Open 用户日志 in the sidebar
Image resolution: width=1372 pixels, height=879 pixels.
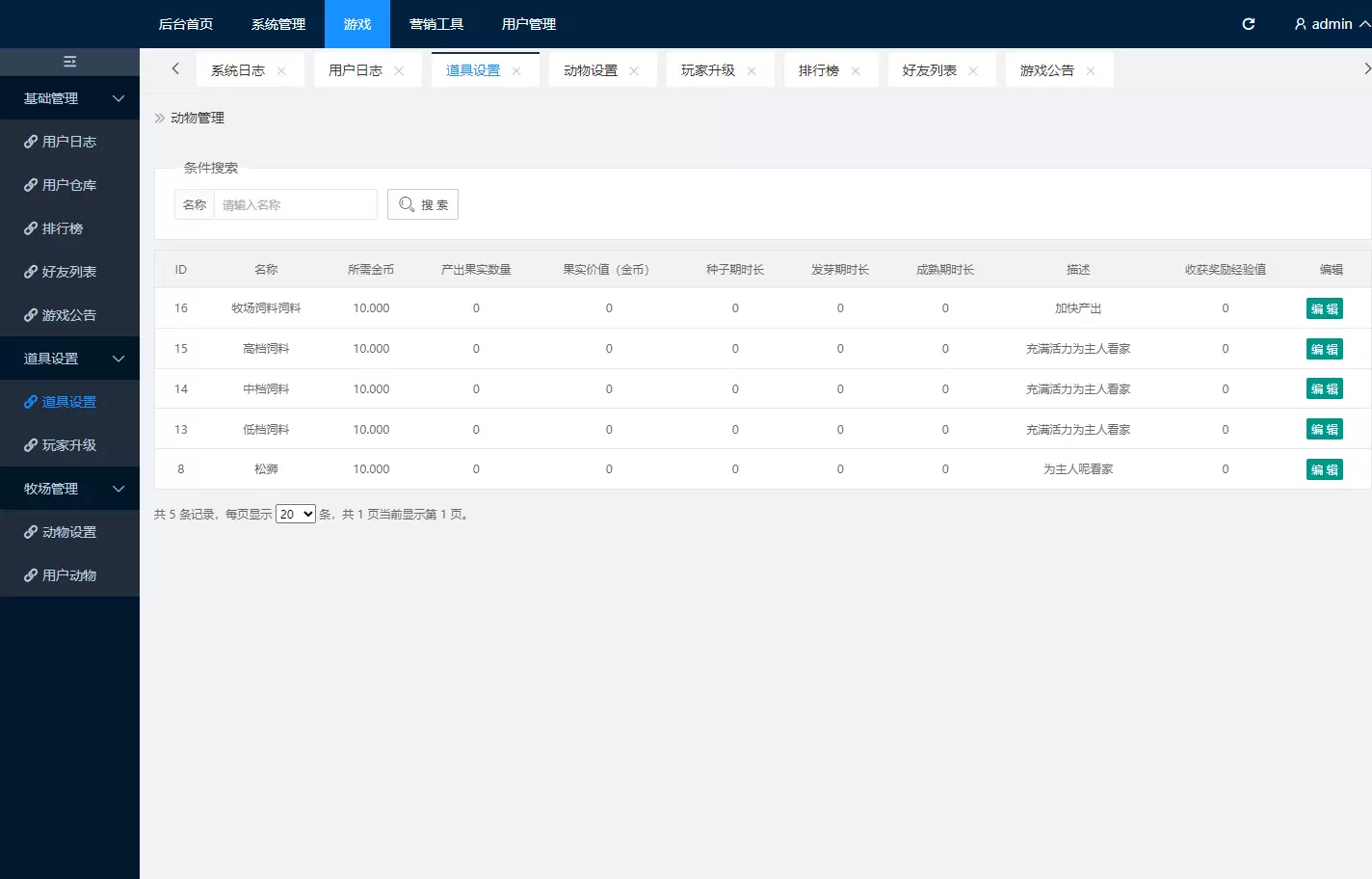(69, 142)
